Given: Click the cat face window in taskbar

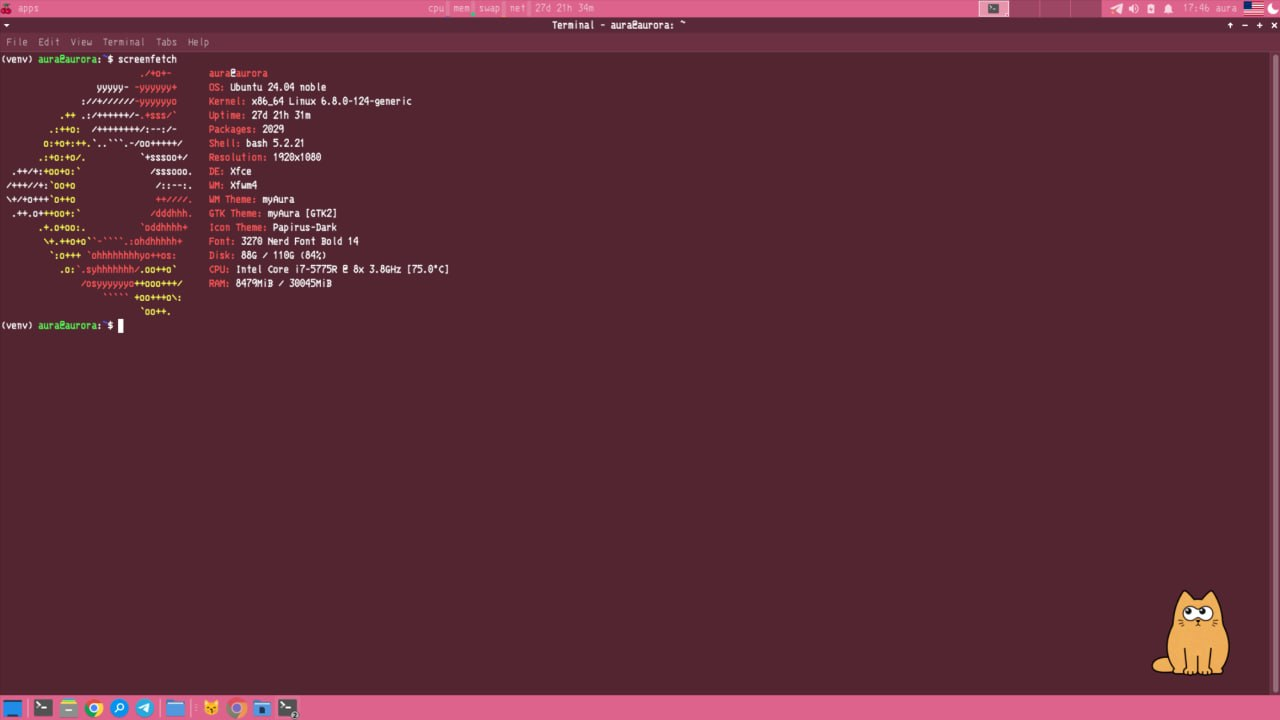Looking at the screenshot, I should point(211,708).
